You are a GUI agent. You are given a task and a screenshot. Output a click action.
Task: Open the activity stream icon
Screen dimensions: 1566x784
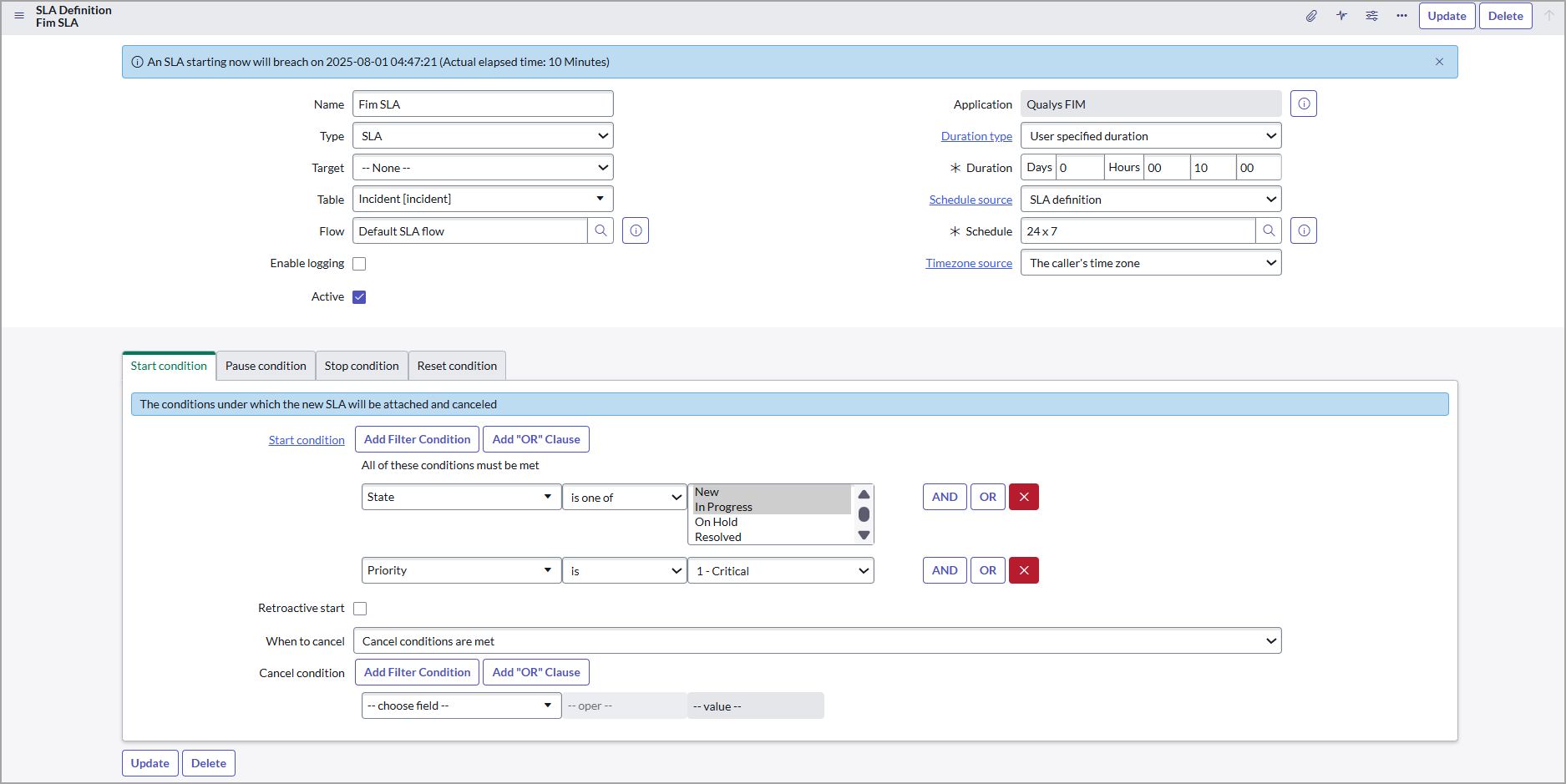click(1341, 16)
